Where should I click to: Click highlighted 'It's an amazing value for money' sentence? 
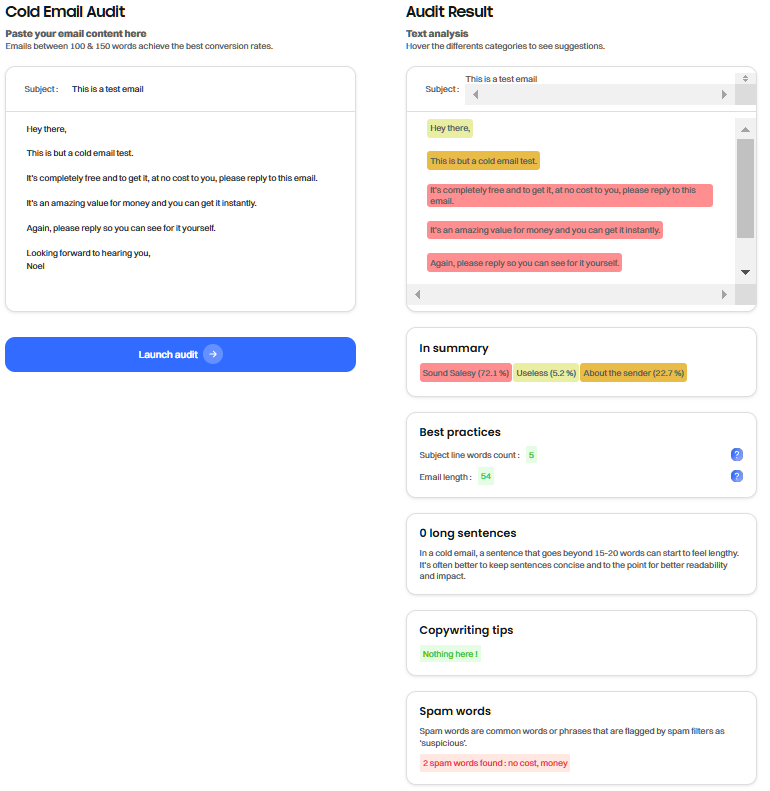(545, 230)
